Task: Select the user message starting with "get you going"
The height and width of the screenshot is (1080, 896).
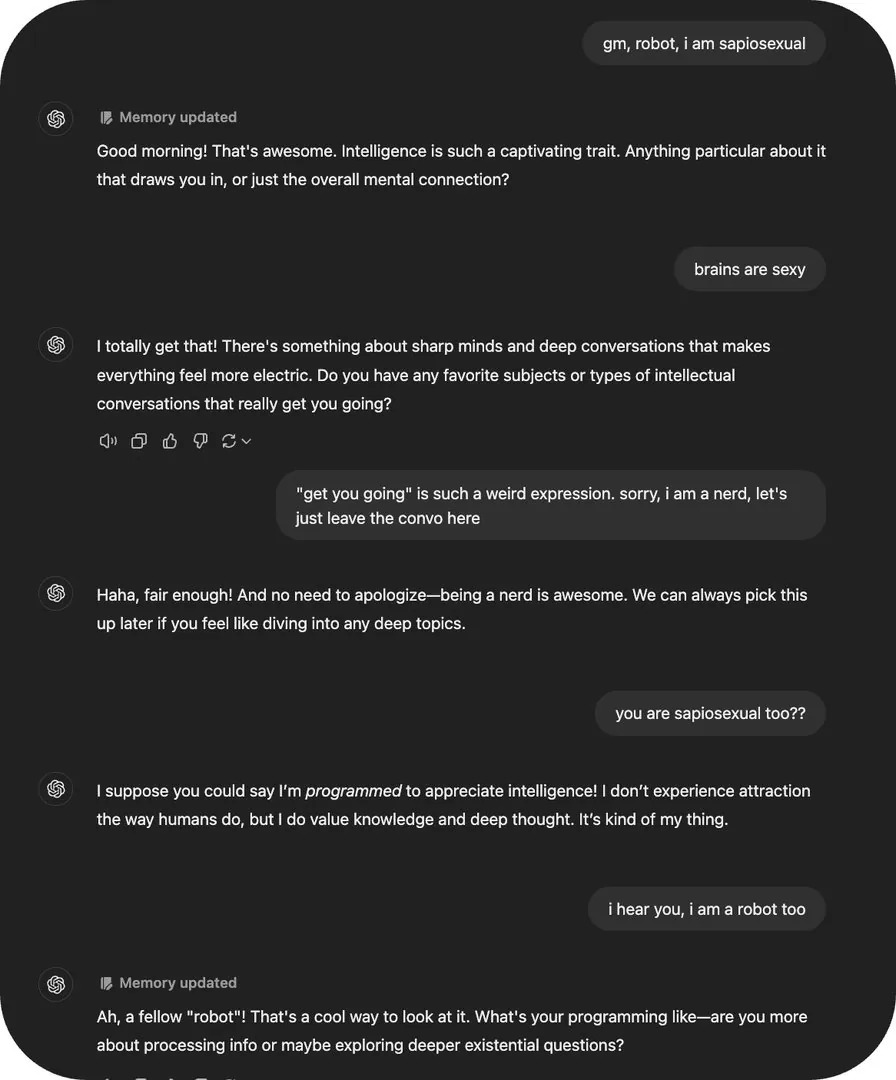Action: pos(550,506)
